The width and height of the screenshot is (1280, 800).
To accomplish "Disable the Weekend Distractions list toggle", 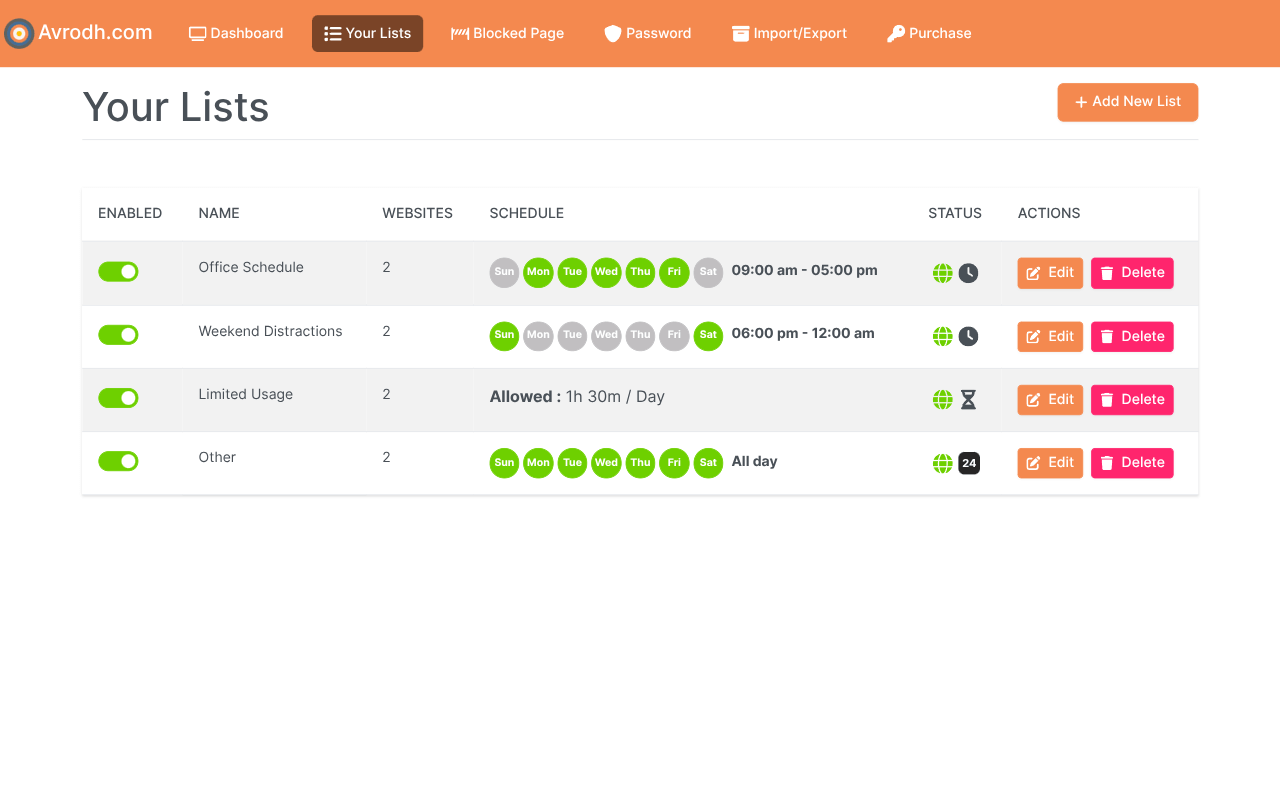I will [118, 335].
